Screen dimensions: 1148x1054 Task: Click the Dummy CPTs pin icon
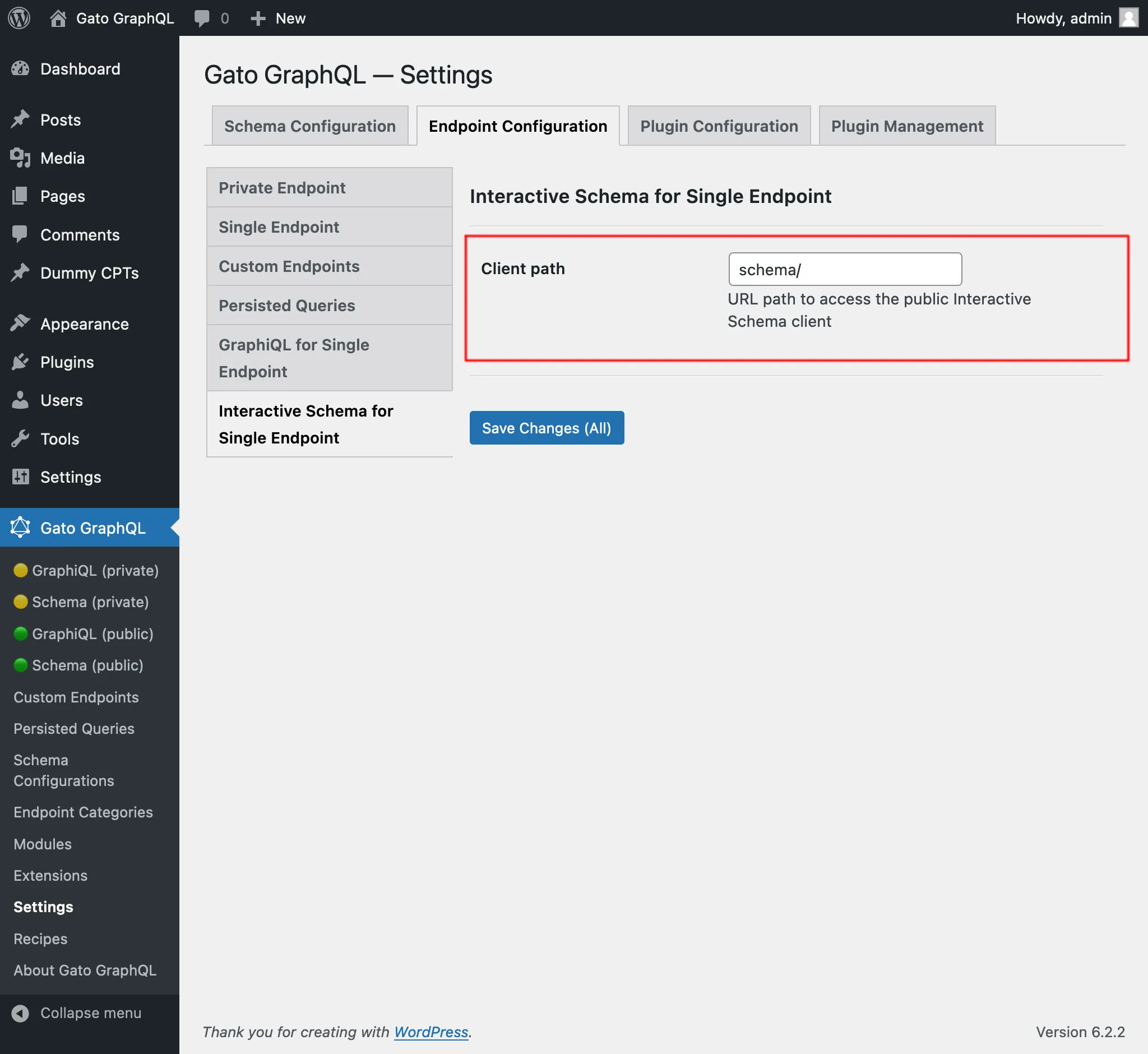point(21,272)
